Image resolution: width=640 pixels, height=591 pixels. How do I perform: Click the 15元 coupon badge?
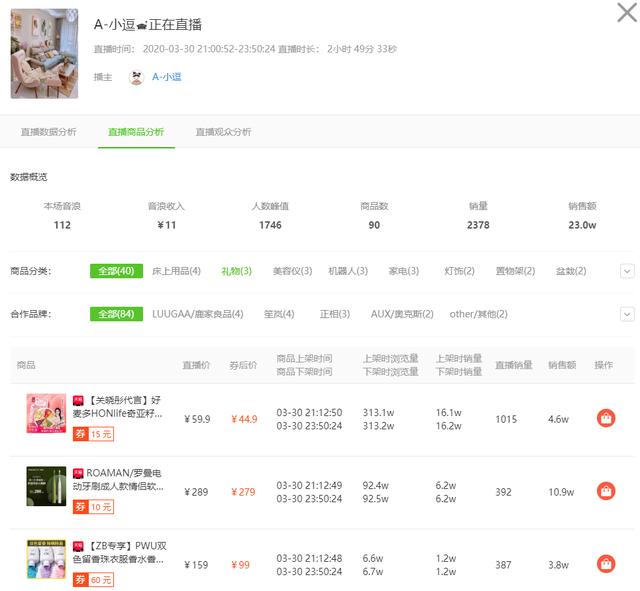[x=93, y=434]
